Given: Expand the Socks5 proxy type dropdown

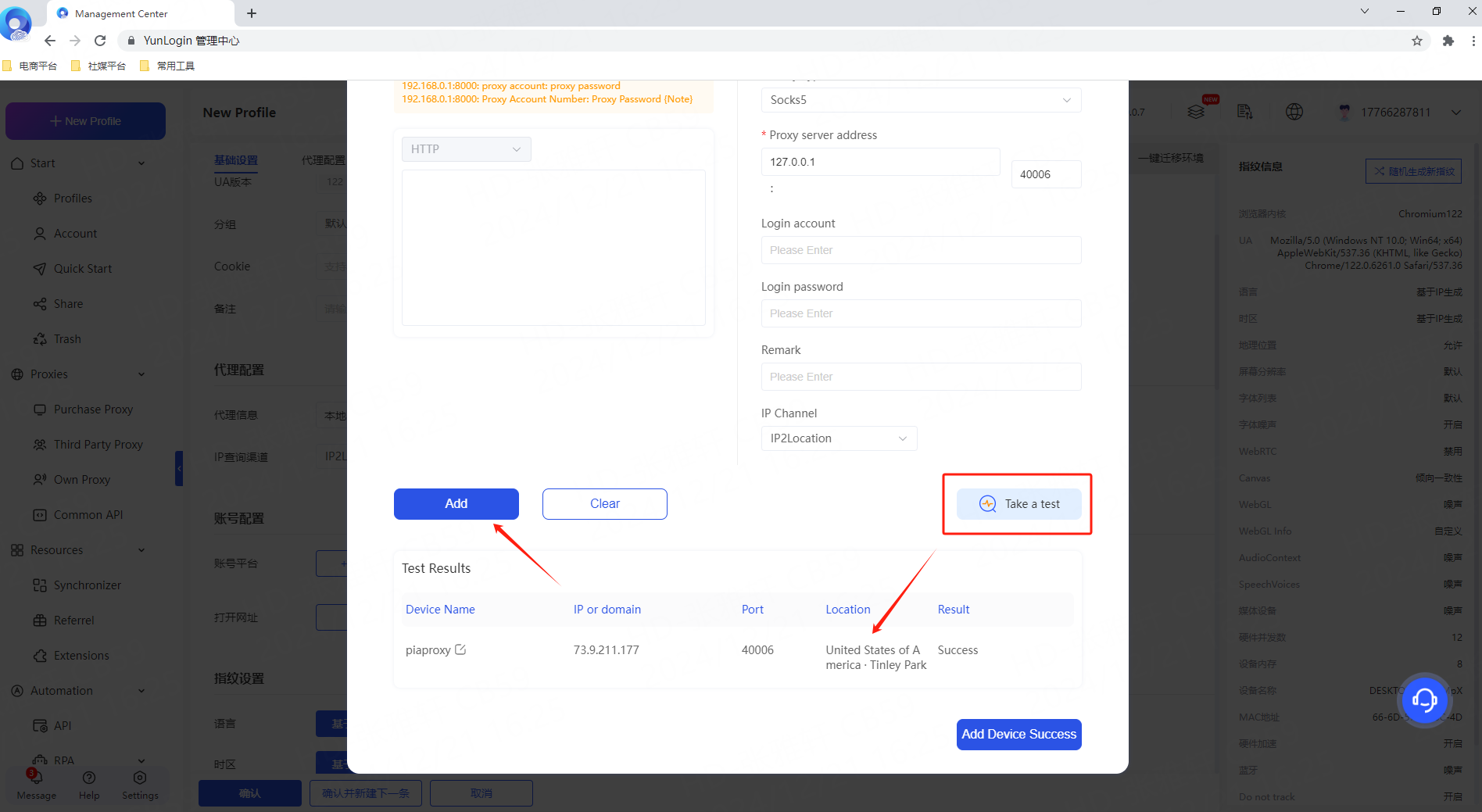Looking at the screenshot, I should pos(921,100).
